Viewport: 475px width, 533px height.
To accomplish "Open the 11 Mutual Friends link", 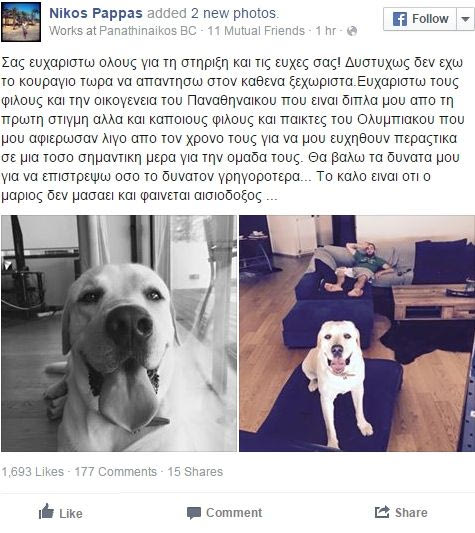I will tap(256, 31).
